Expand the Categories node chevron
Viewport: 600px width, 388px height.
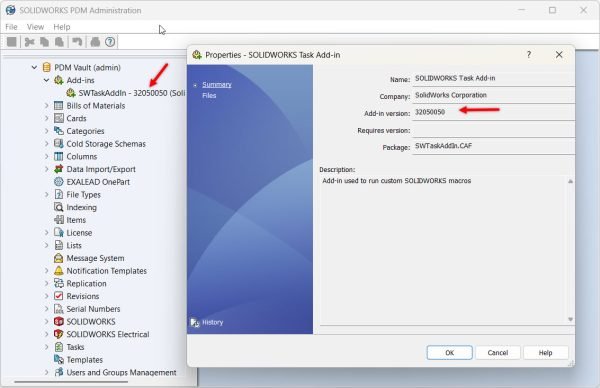click(x=47, y=131)
